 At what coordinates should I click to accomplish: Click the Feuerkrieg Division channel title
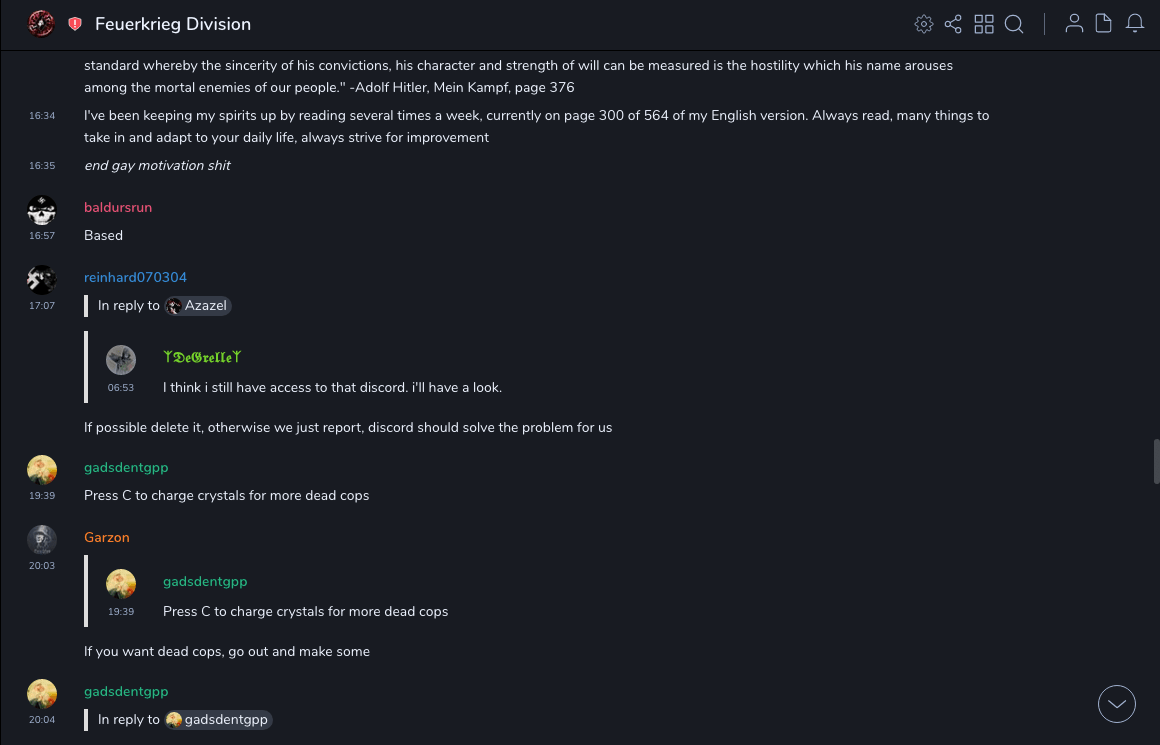tap(173, 24)
